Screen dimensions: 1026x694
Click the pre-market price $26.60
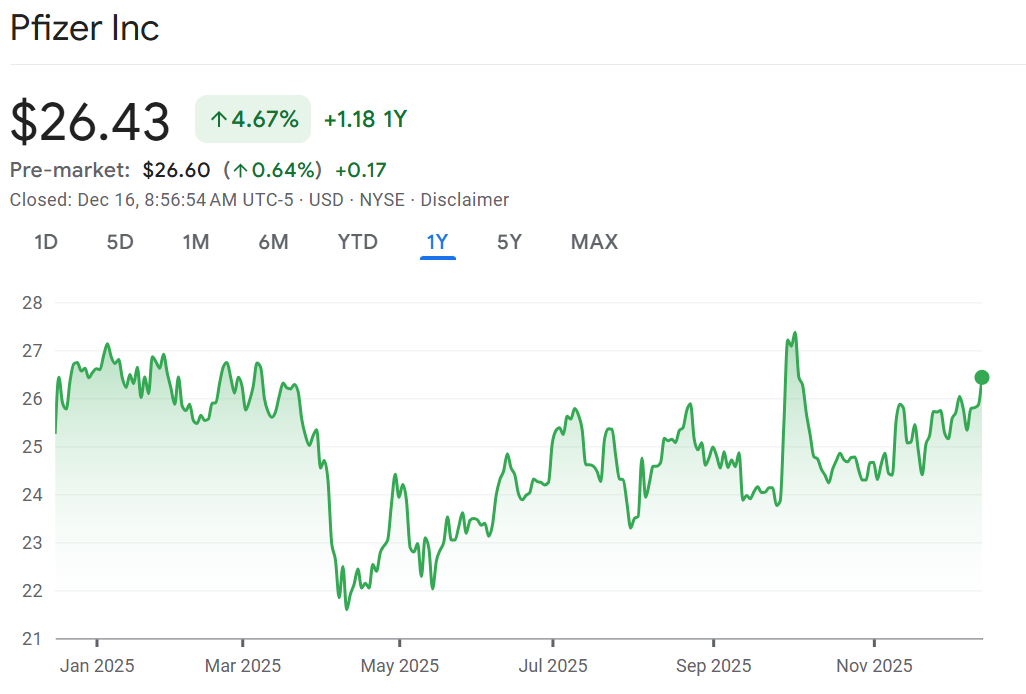[x=176, y=170]
